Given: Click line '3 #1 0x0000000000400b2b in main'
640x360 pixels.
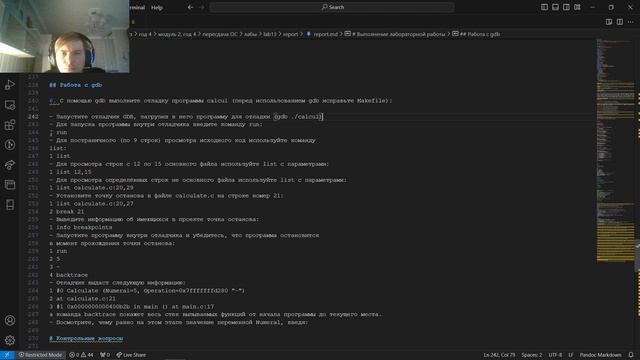Looking at the screenshot, I should point(132,307).
